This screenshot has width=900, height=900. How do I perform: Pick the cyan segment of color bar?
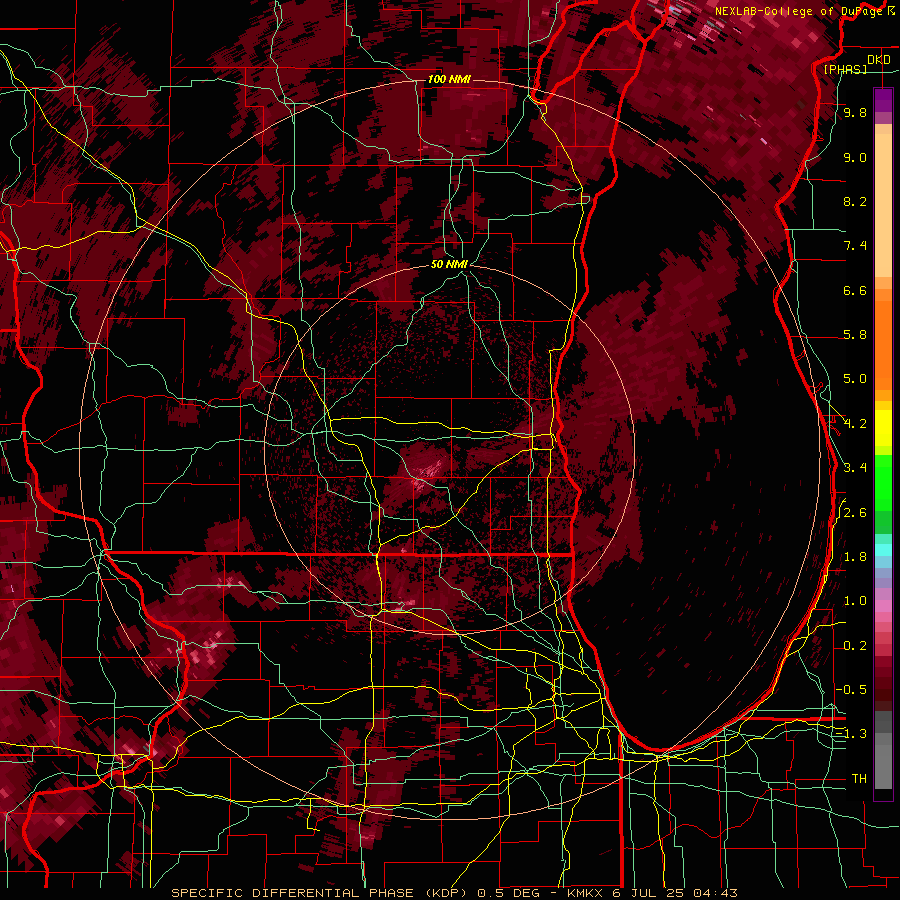[883, 550]
